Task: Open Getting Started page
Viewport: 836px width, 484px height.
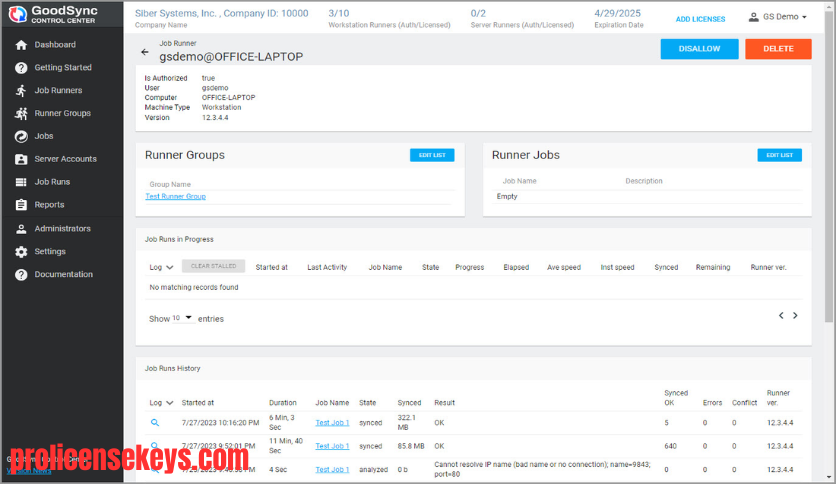Action: click(63, 68)
